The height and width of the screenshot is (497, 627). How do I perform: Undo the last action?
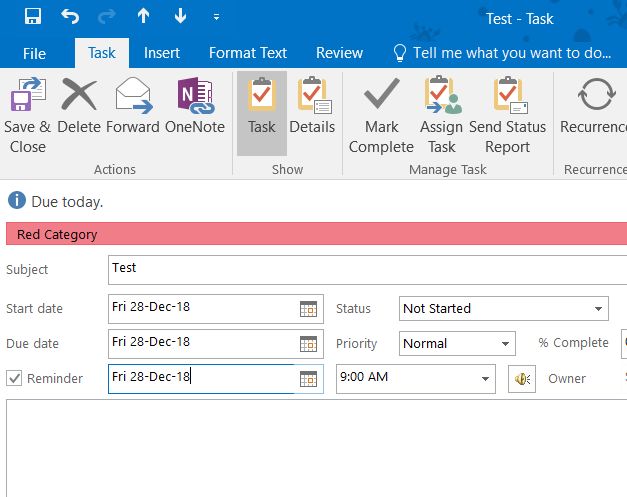click(x=70, y=17)
